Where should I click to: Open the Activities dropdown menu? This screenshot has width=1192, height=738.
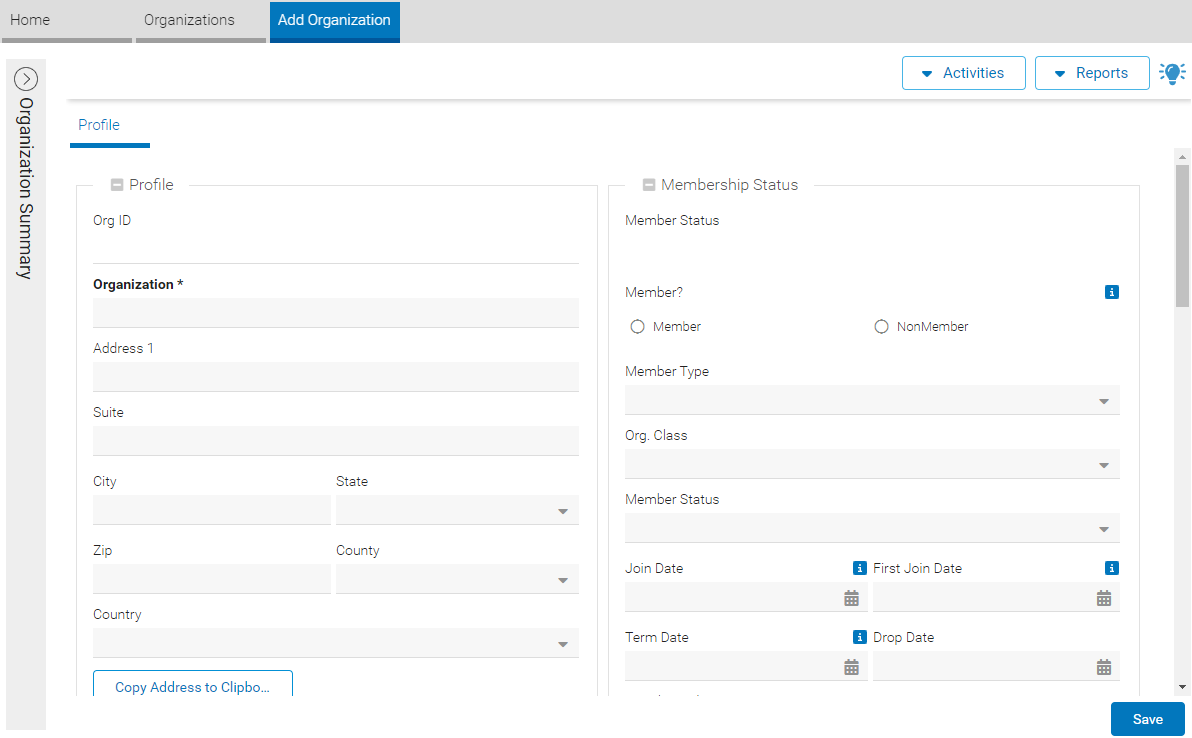(x=963, y=73)
